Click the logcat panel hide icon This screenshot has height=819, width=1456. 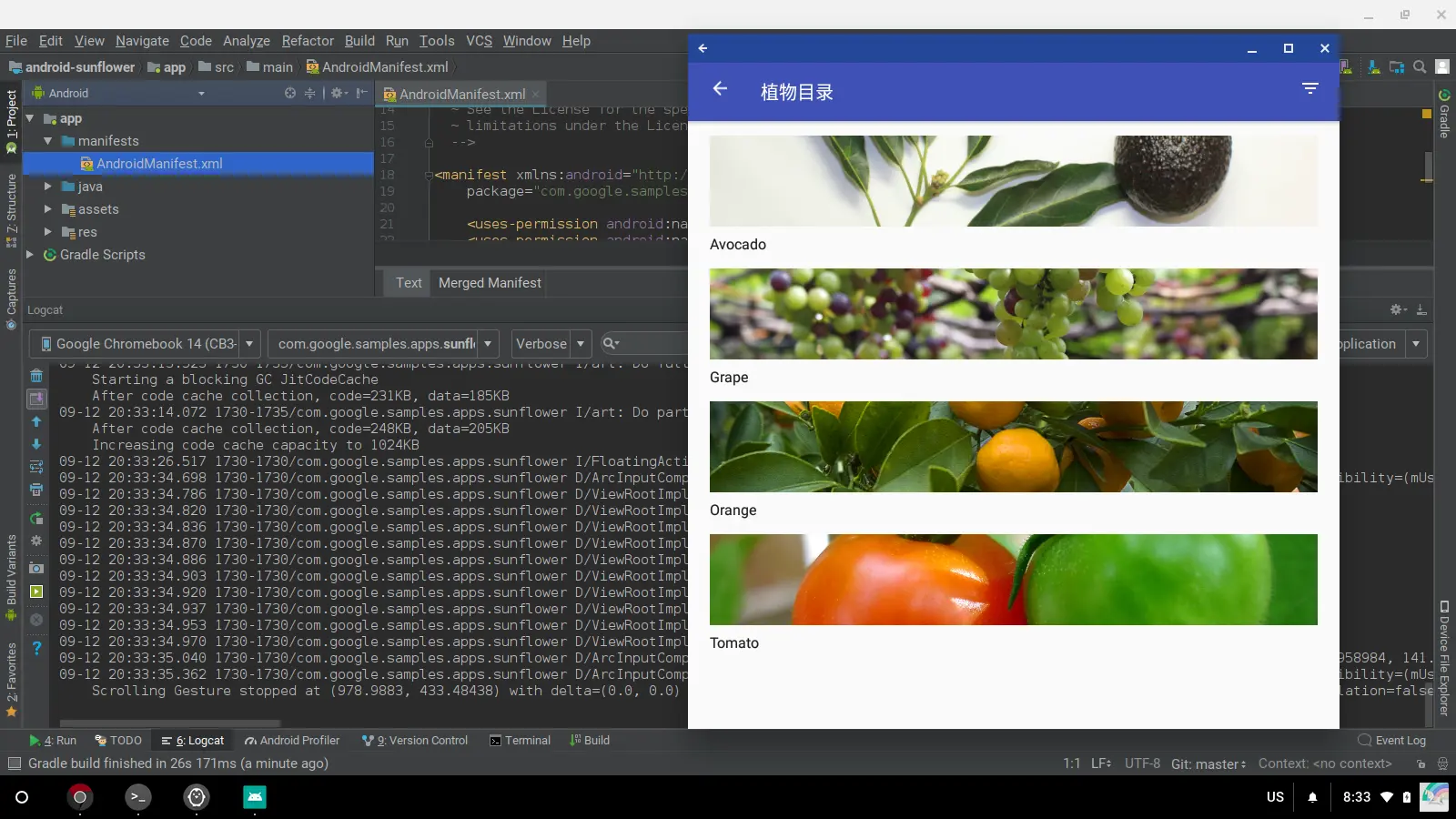(x=1421, y=310)
